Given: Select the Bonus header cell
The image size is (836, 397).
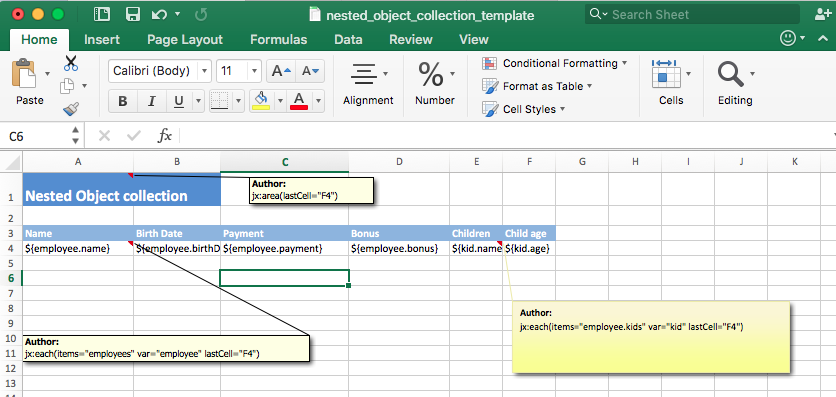Looking at the screenshot, I should (399, 233).
